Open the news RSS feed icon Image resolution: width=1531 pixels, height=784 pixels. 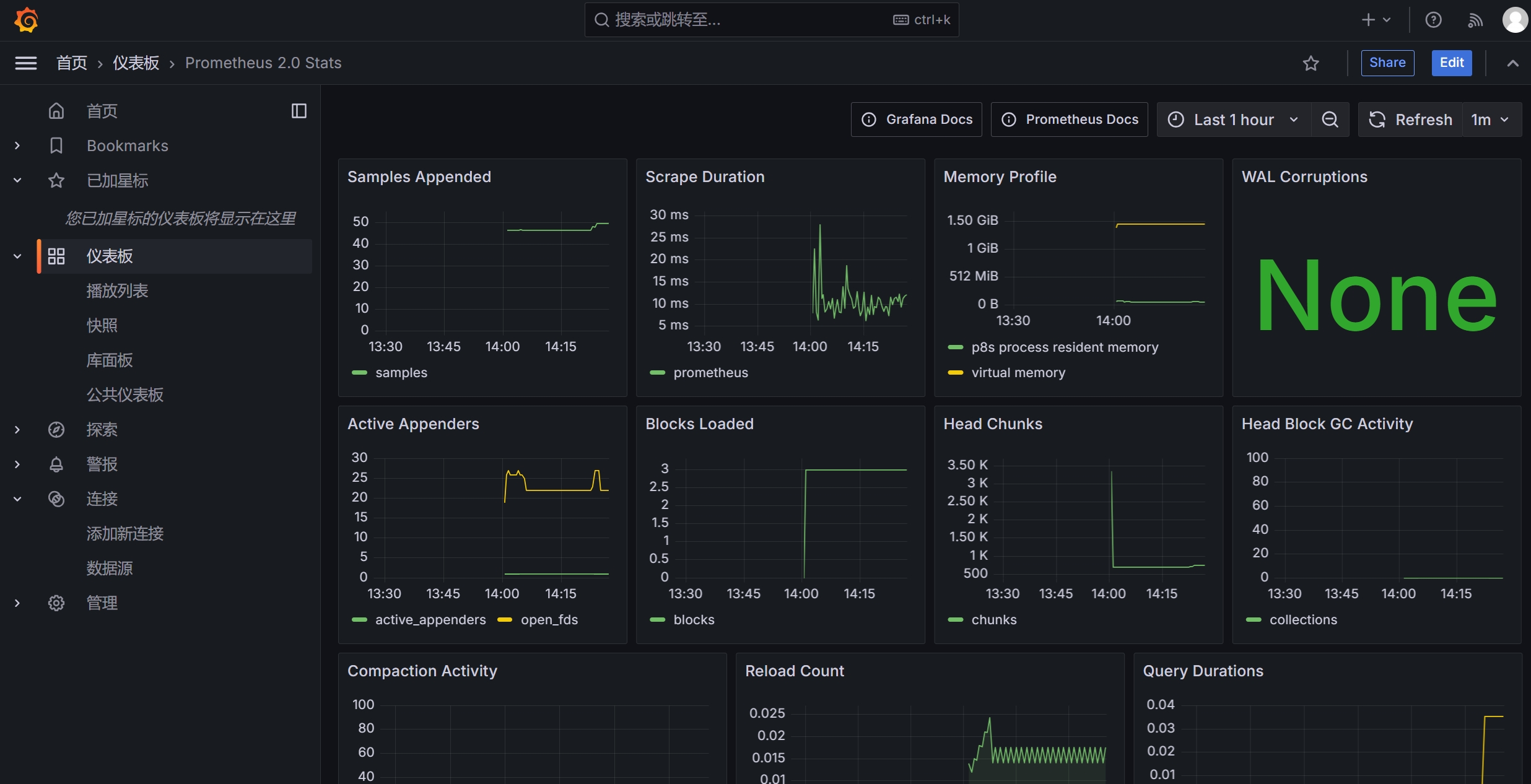pos(1475,20)
